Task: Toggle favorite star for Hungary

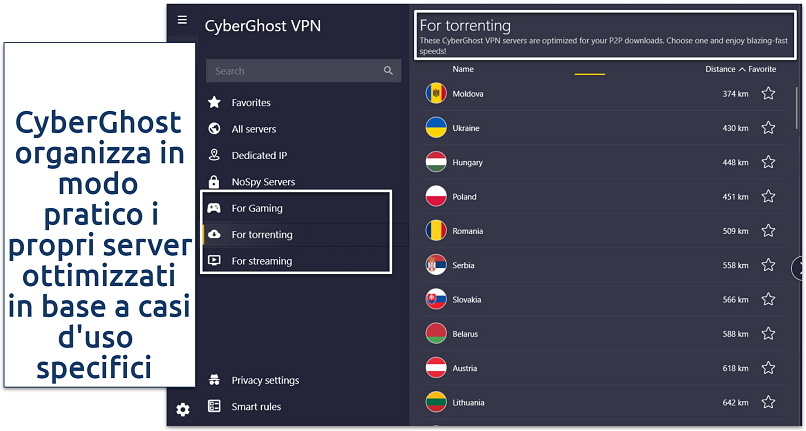Action: point(768,163)
